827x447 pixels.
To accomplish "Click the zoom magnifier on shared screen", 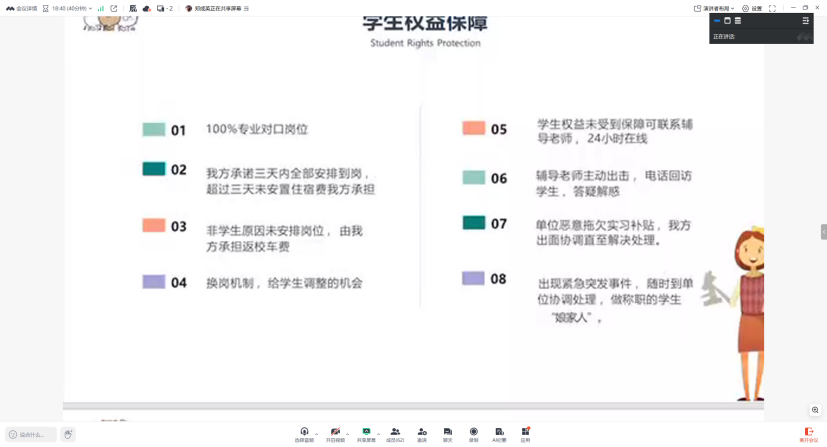I will [816, 410].
